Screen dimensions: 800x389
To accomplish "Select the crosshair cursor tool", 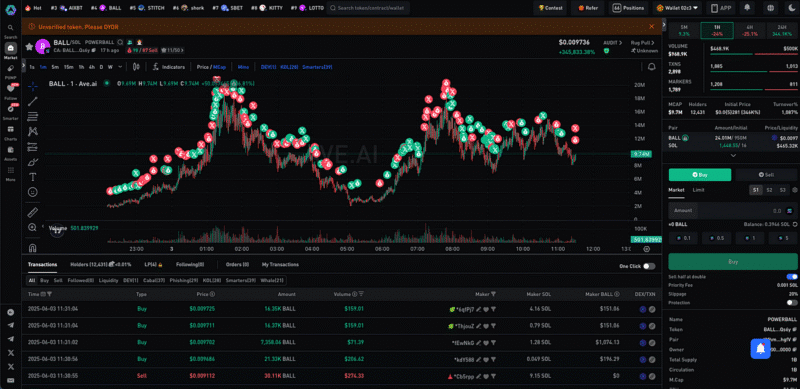I will click(x=32, y=85).
